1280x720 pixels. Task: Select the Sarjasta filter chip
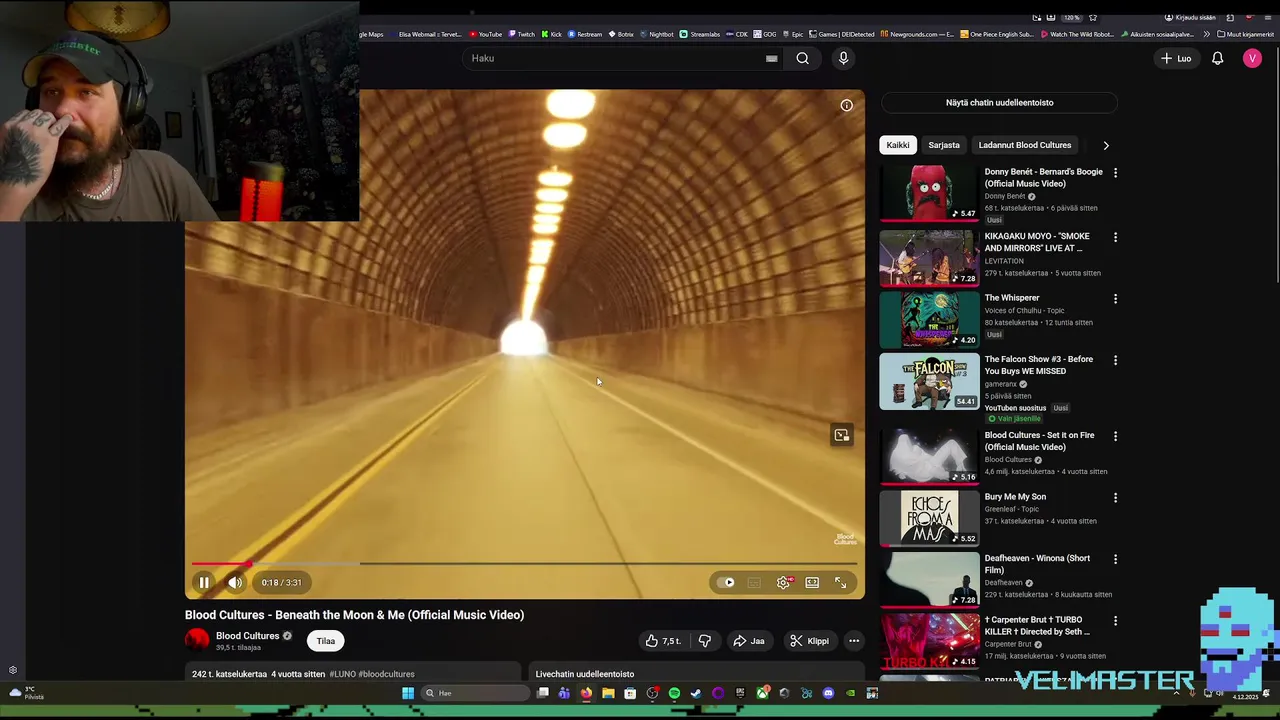click(x=943, y=145)
